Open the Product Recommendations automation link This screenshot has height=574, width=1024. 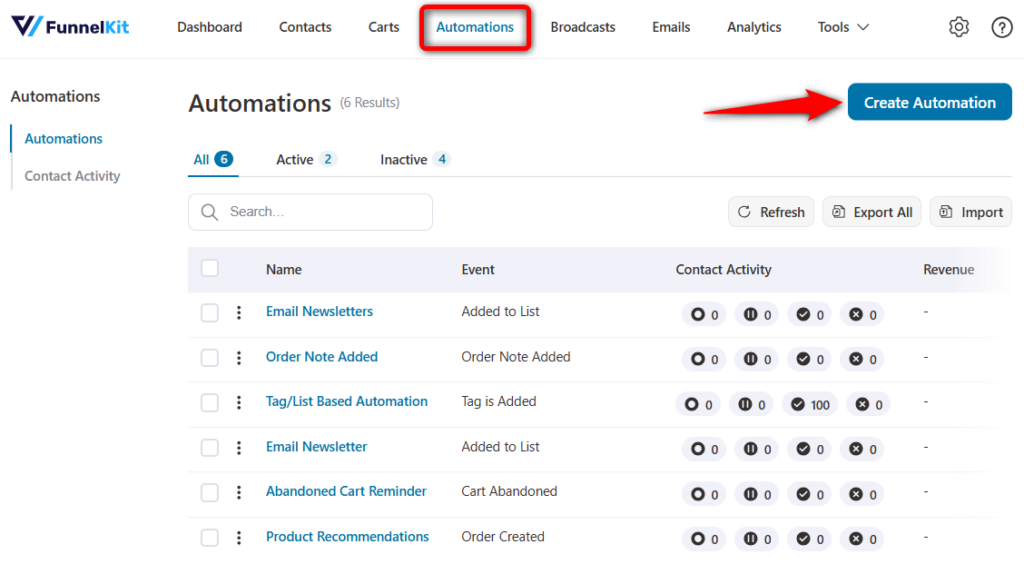(347, 536)
